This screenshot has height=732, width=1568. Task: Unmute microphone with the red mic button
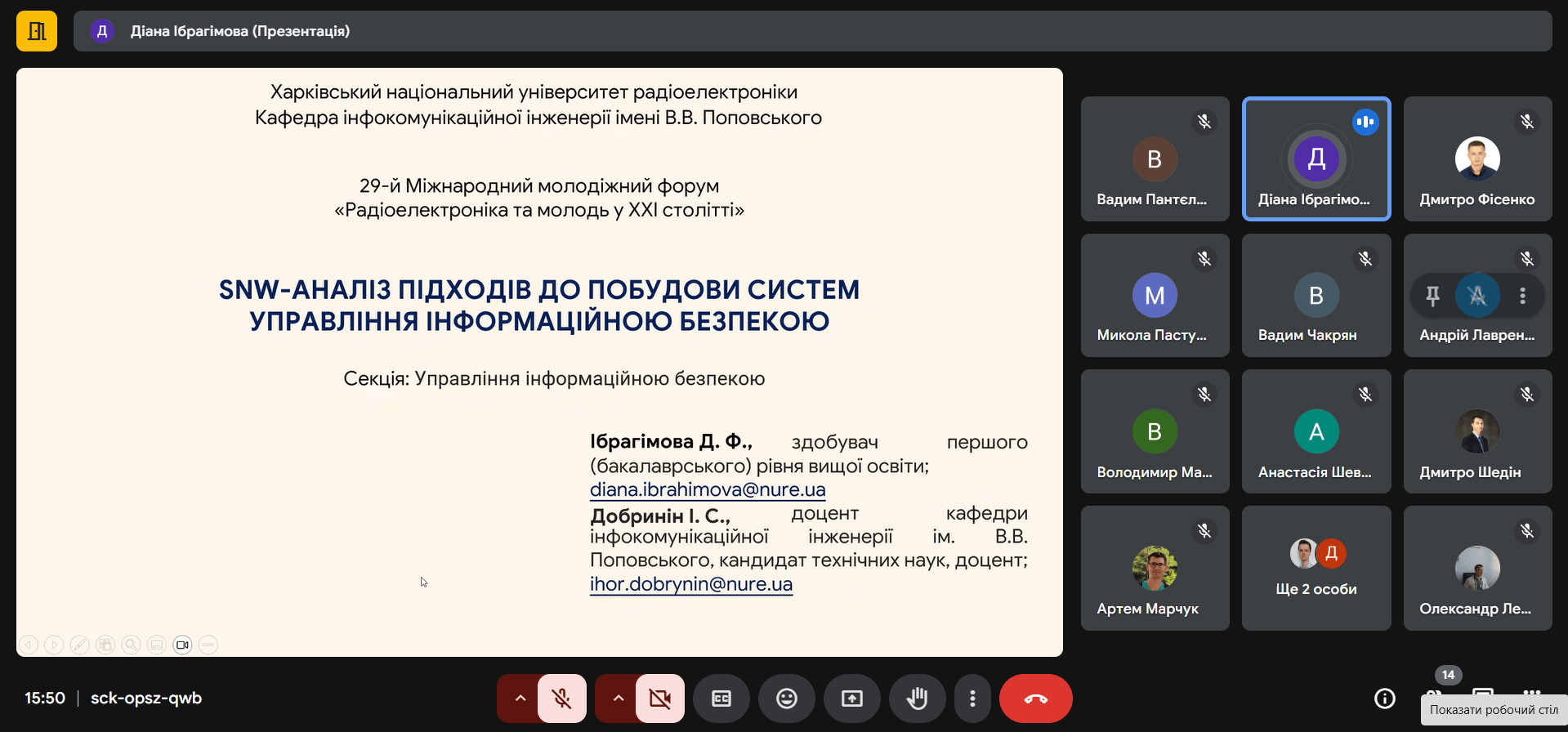point(561,699)
